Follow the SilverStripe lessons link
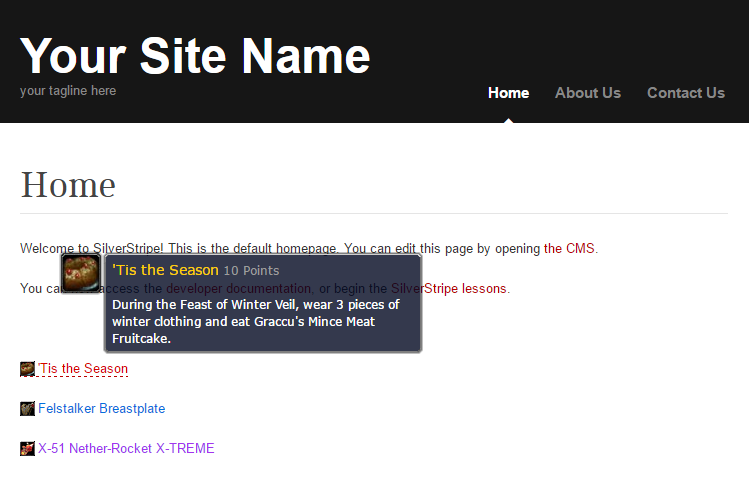Image resolution: width=749 pixels, height=484 pixels. pos(449,289)
